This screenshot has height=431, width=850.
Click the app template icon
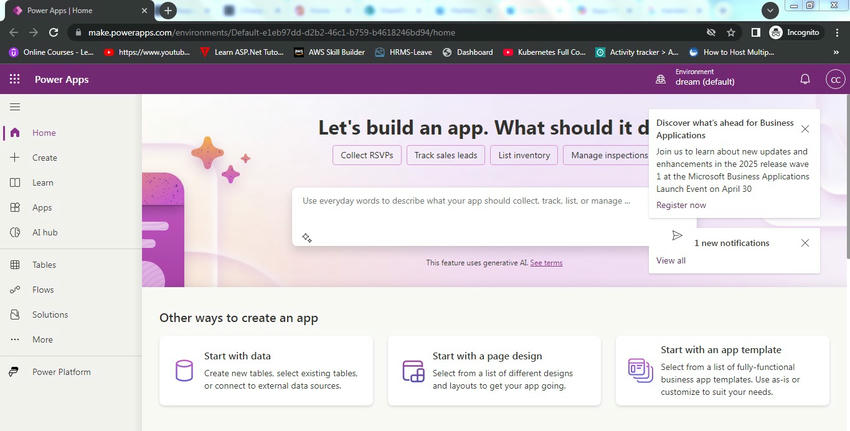pyautogui.click(x=640, y=371)
